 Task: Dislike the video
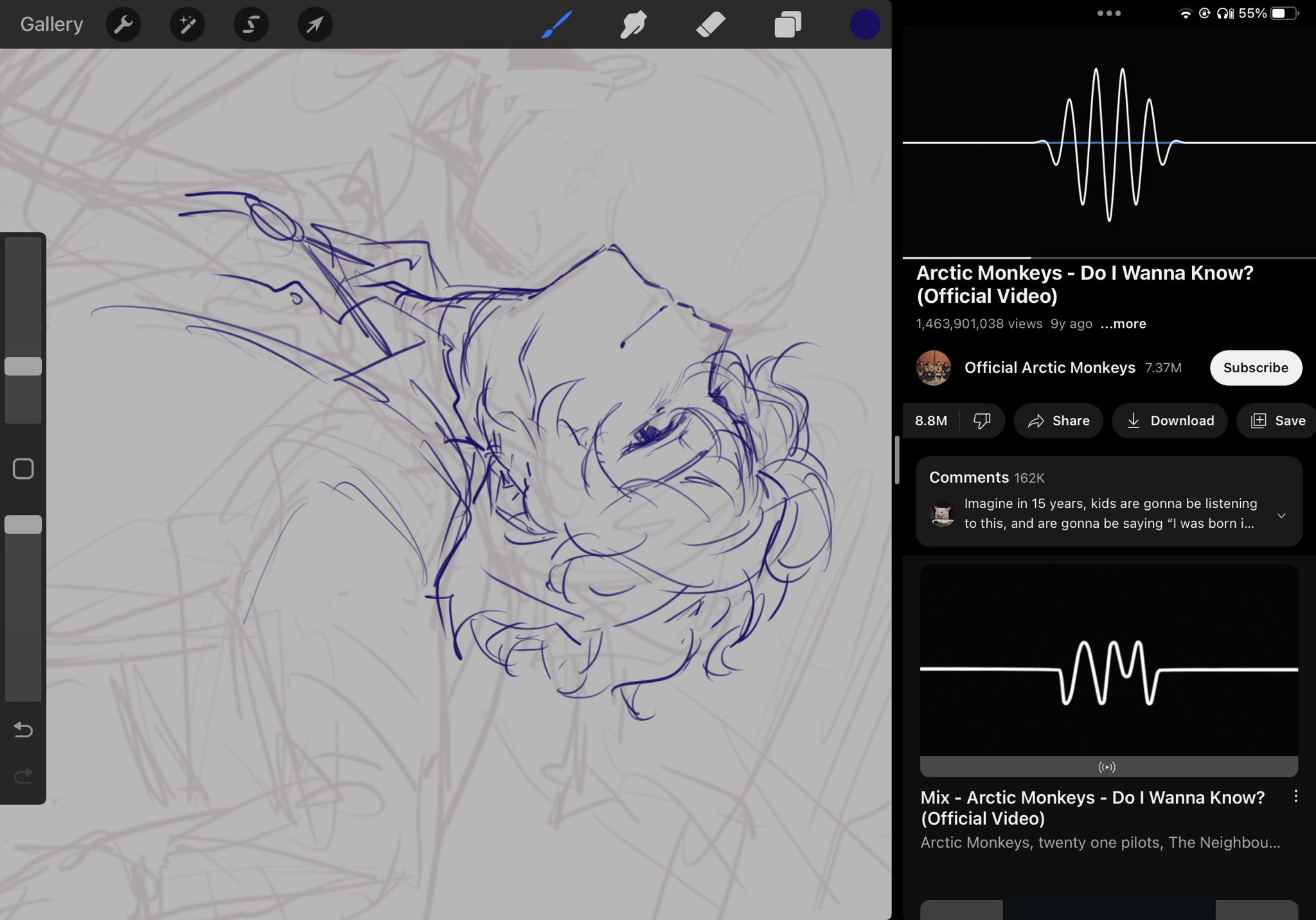(981, 420)
